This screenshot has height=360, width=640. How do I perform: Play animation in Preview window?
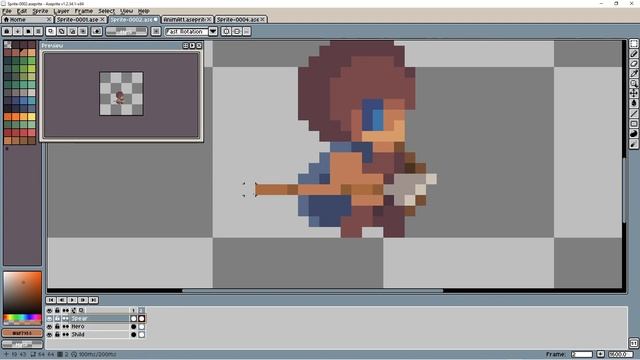(192, 46)
